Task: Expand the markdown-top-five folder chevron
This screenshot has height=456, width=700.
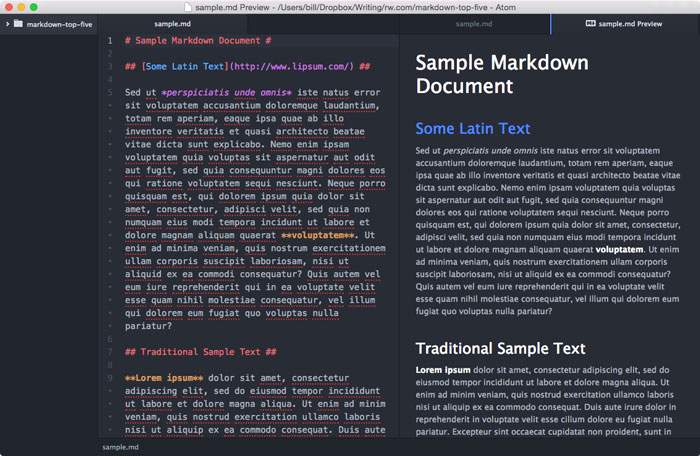Action: click(x=7, y=24)
